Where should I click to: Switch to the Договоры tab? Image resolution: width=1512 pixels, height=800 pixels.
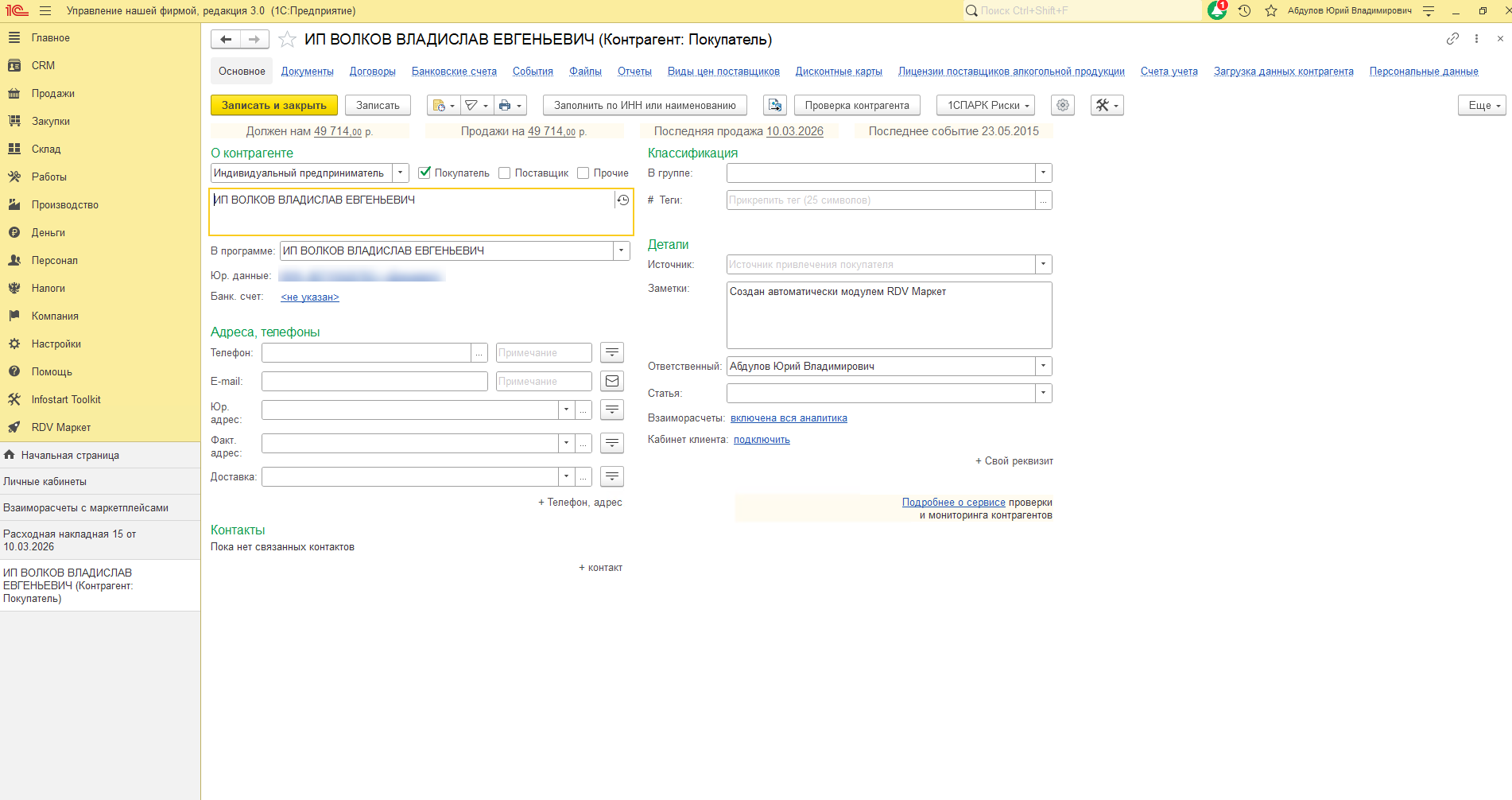tap(372, 72)
